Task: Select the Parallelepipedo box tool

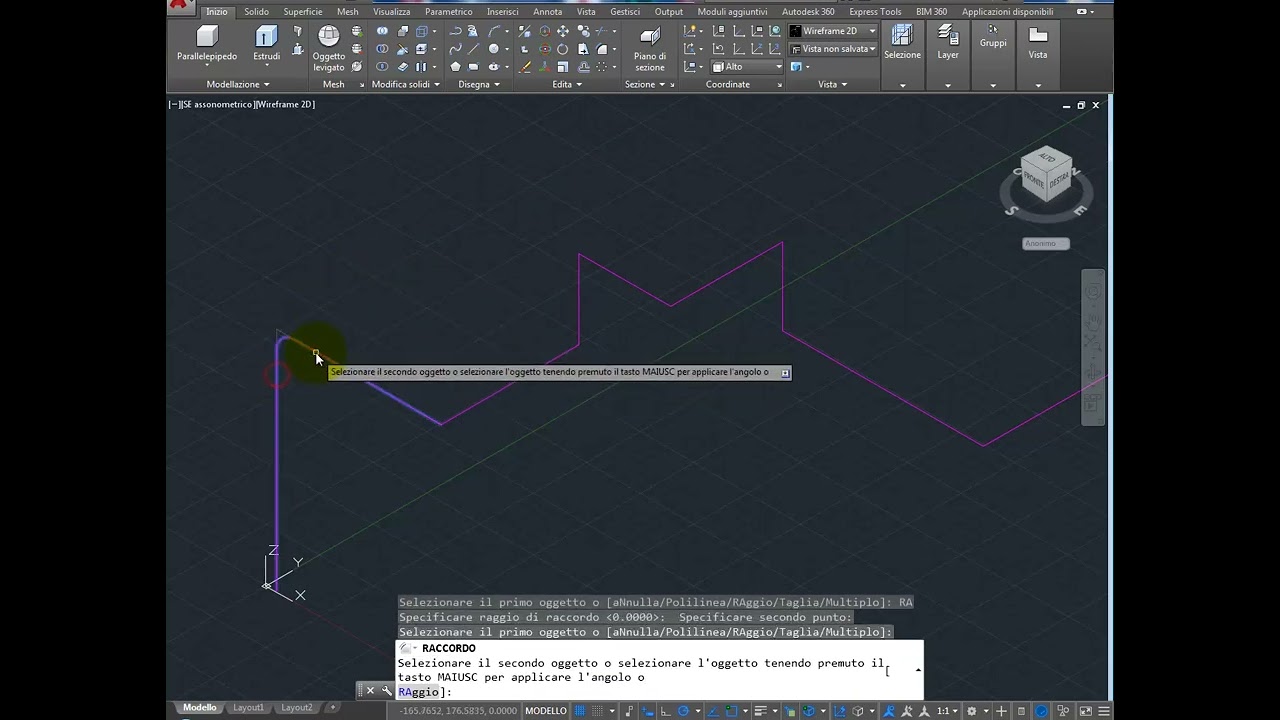Action: (207, 43)
